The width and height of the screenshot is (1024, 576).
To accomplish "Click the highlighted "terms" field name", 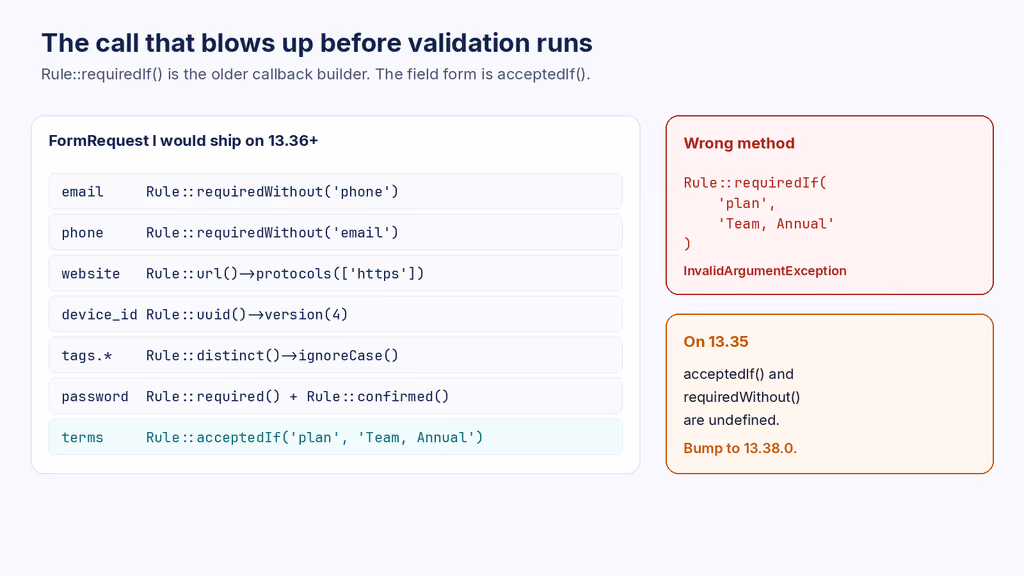I will [x=82, y=438].
